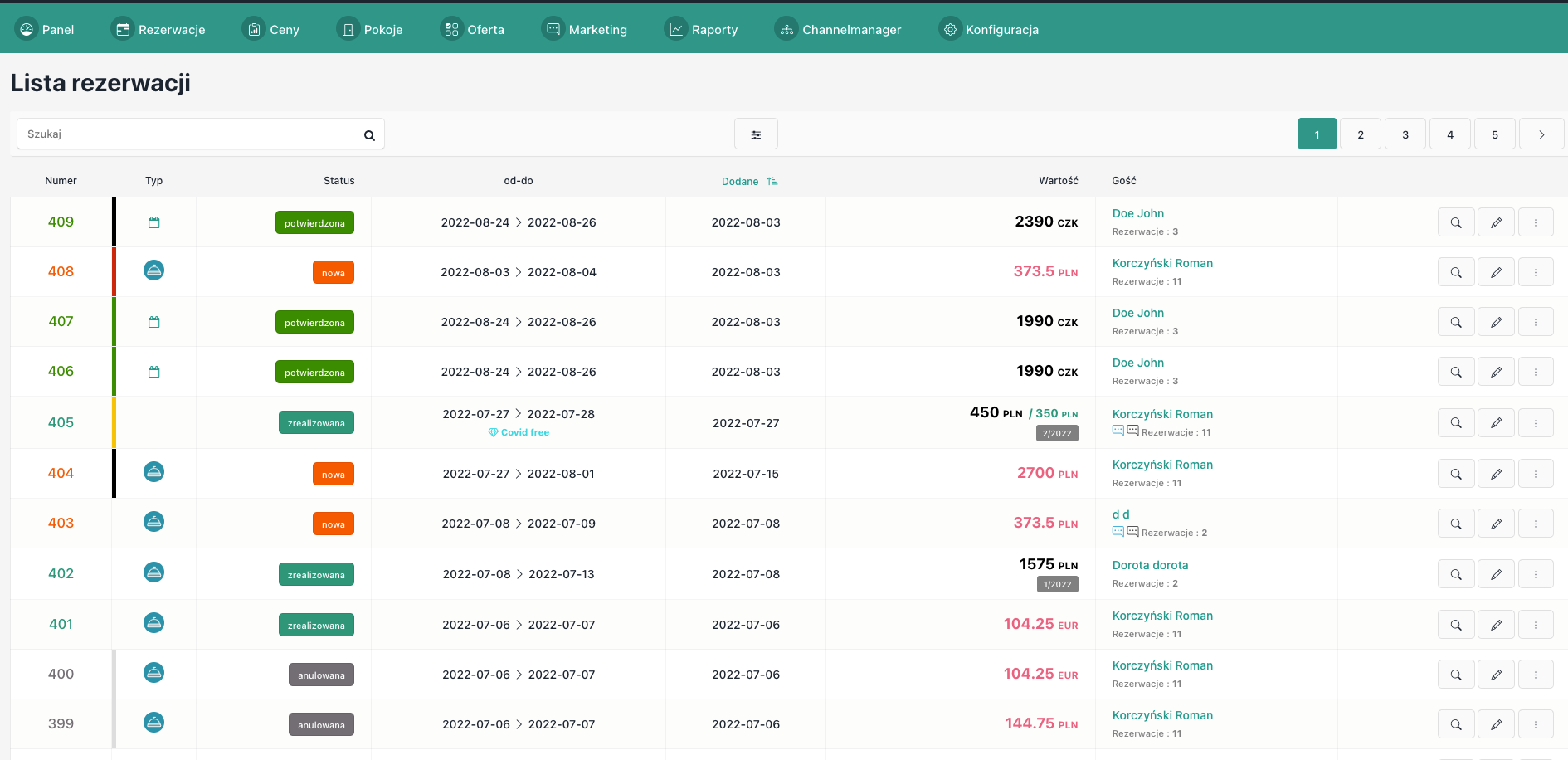Viewport: 1568px width, 760px height.
Task: Open the Oferta menu
Action: [x=472, y=29]
